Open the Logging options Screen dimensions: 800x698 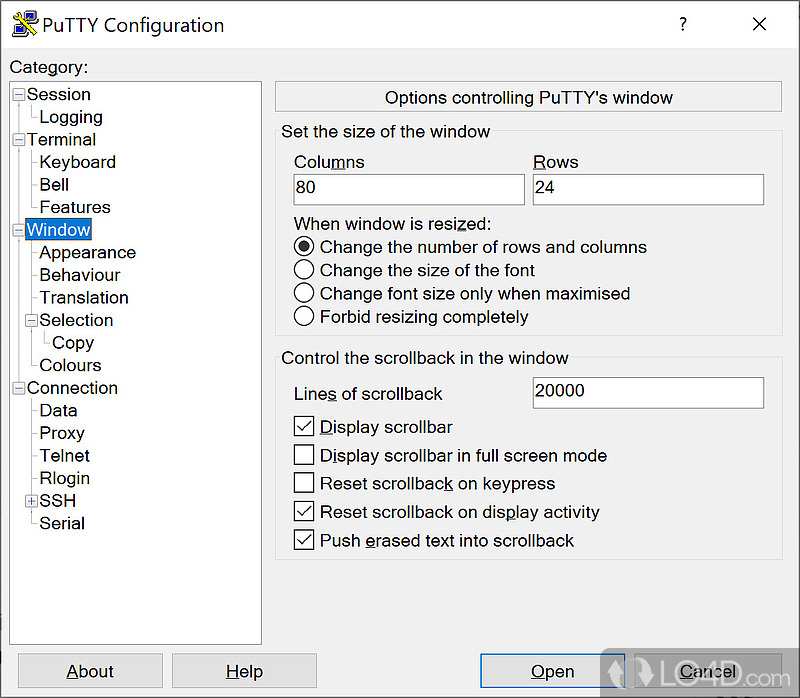[x=71, y=117]
